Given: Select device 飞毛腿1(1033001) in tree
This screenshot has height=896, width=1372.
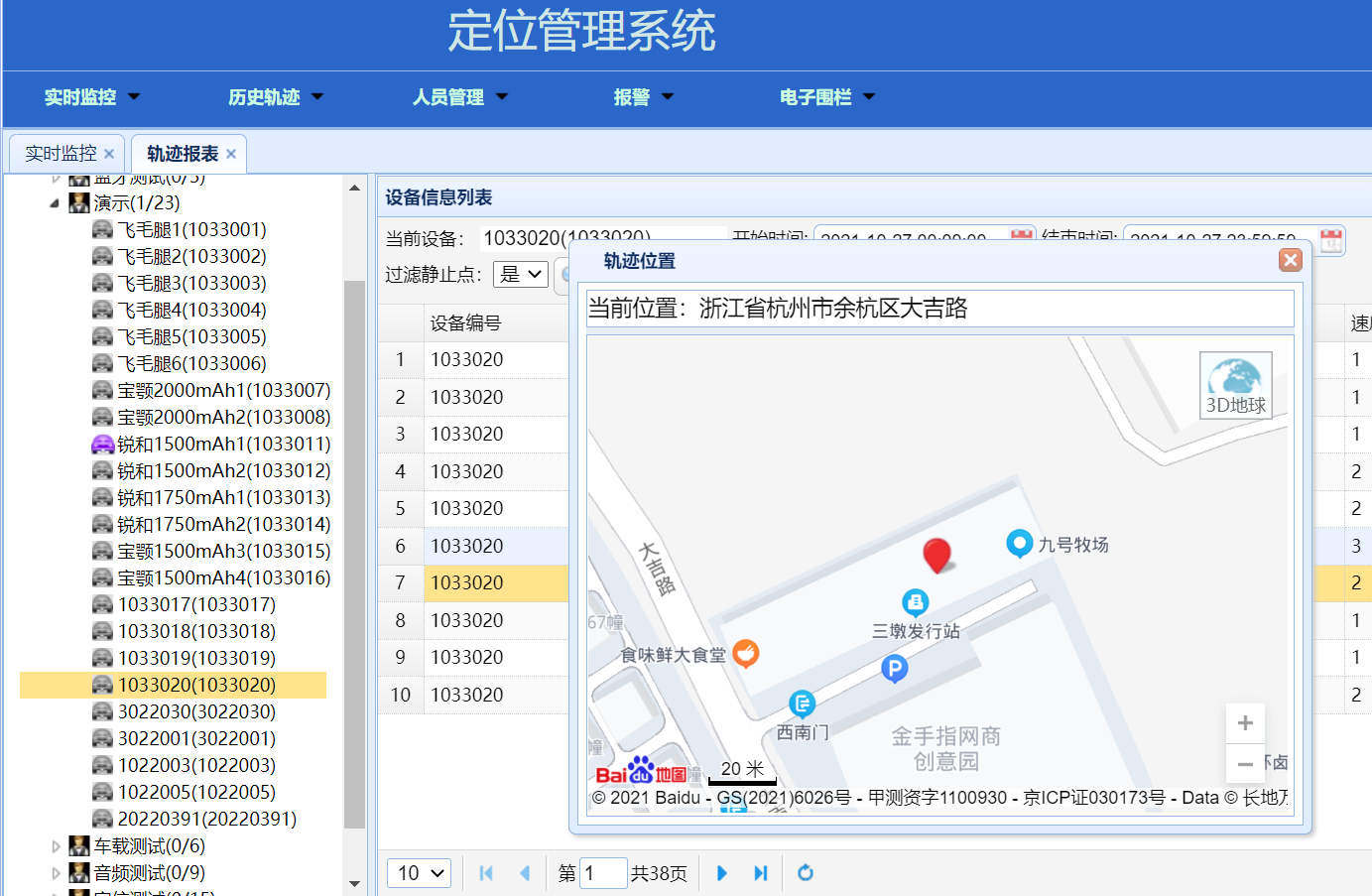Looking at the screenshot, I should (x=191, y=230).
